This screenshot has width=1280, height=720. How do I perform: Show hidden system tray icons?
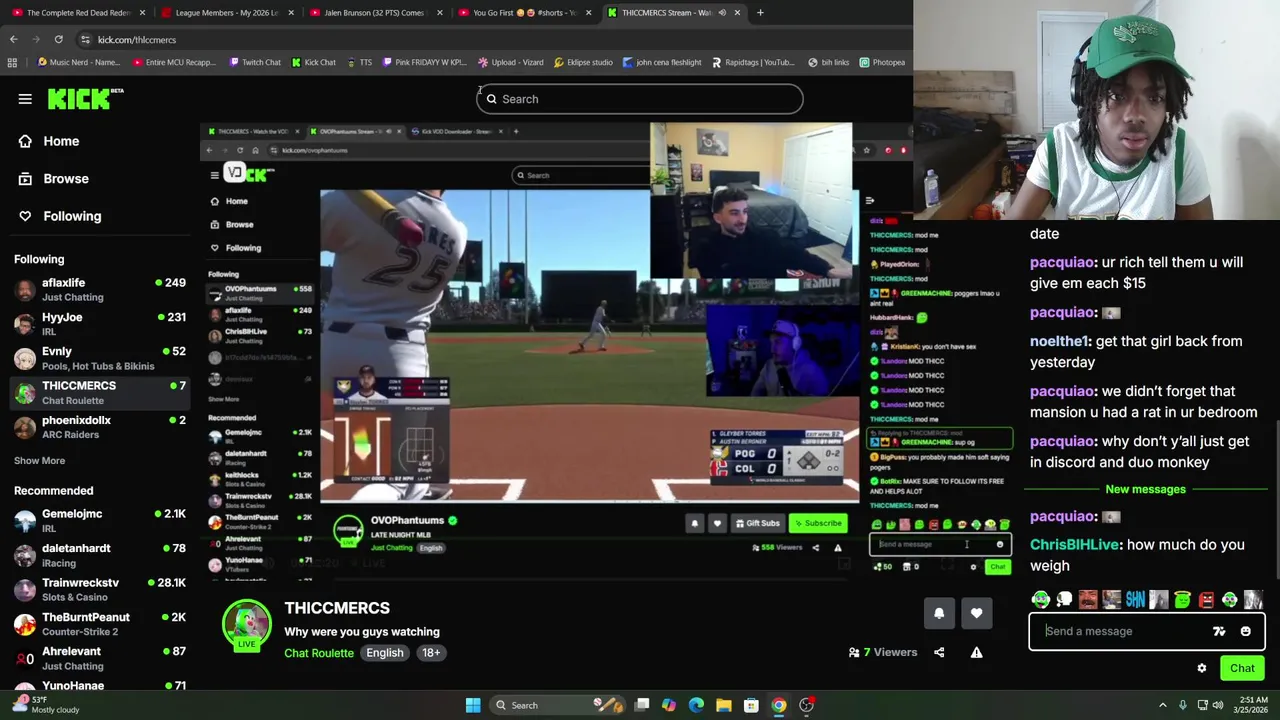click(1162, 705)
